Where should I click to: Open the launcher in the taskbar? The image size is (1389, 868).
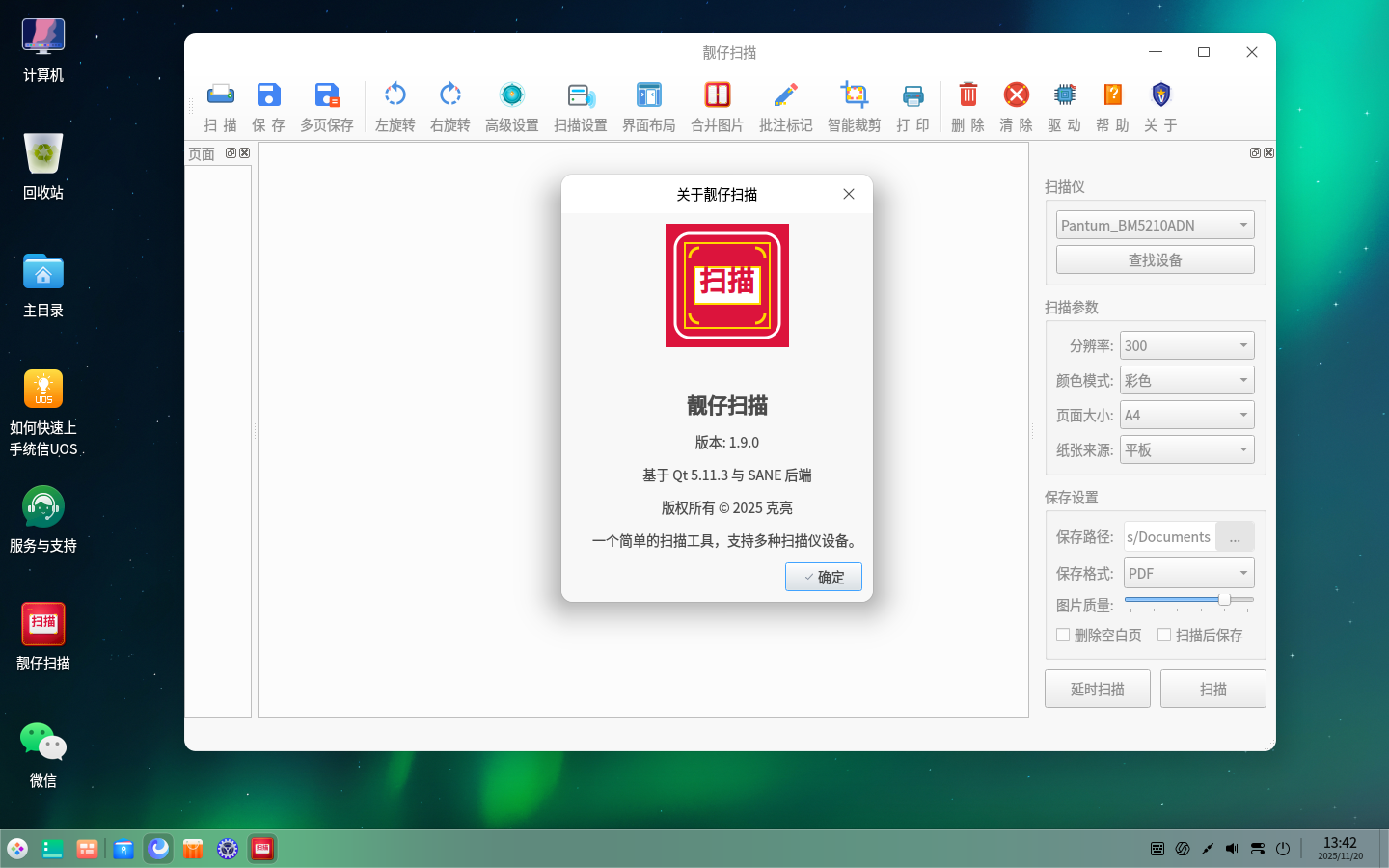[x=17, y=849]
